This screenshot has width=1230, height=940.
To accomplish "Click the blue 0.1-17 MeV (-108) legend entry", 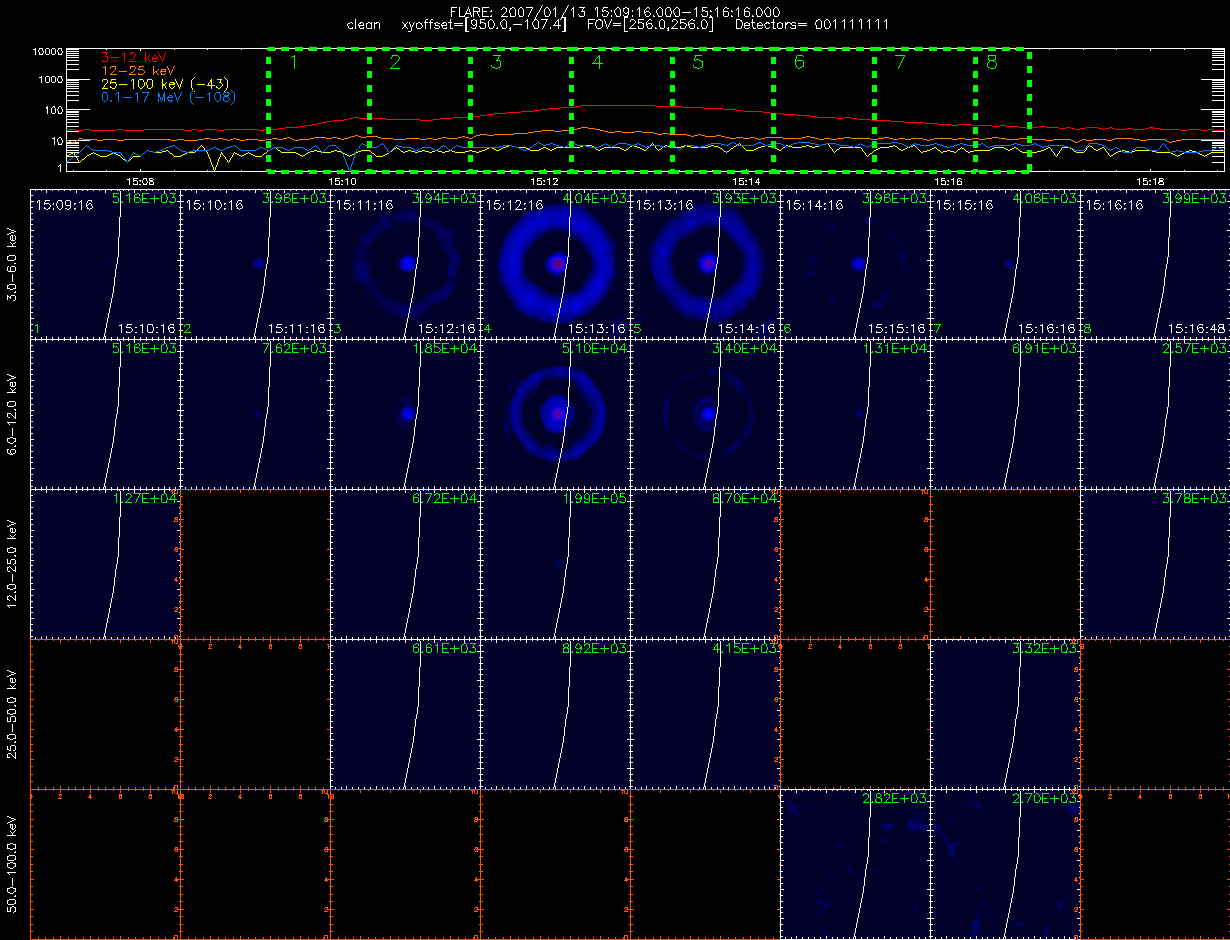I will point(167,97).
